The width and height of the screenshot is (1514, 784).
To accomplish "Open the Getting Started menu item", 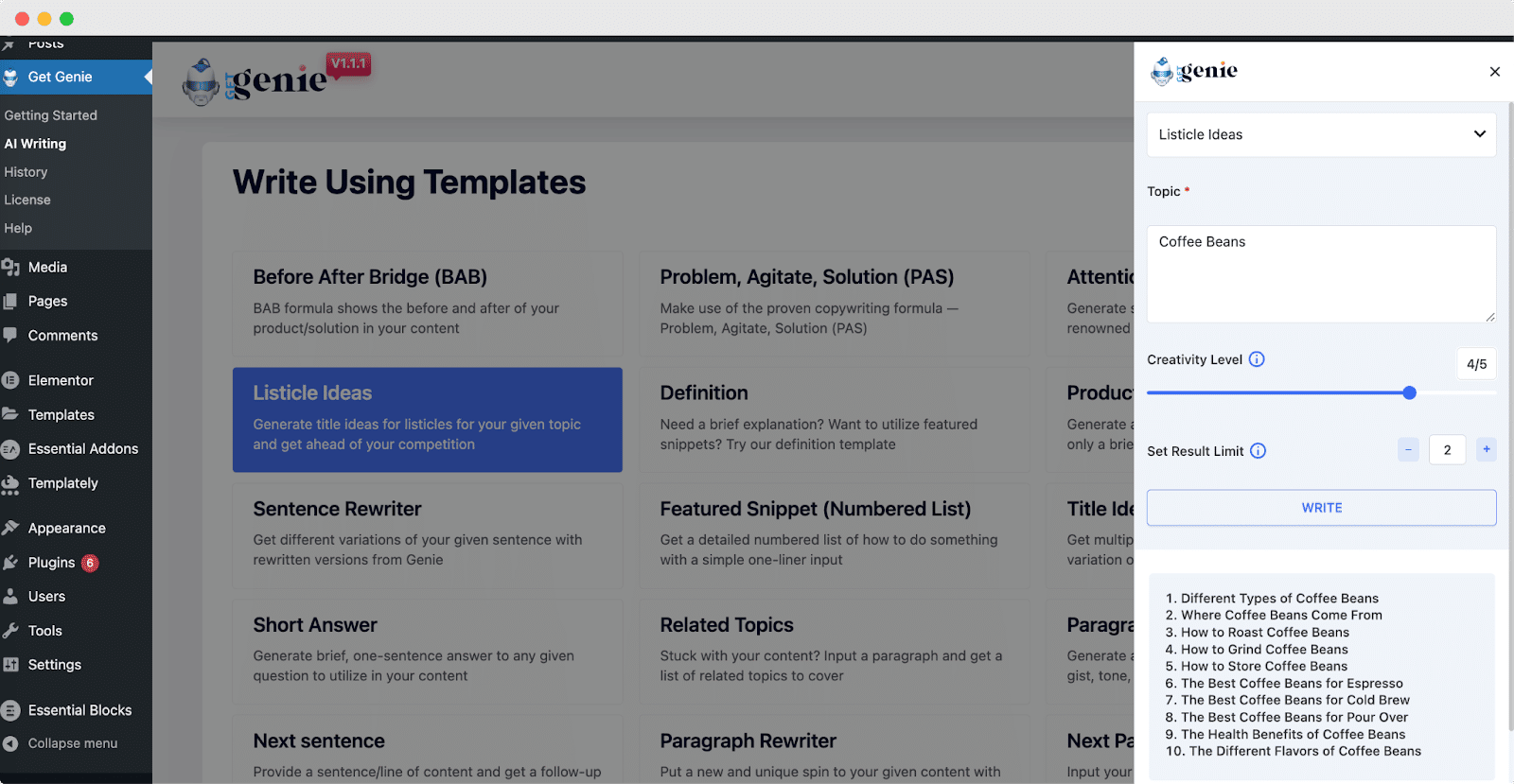I will point(50,115).
